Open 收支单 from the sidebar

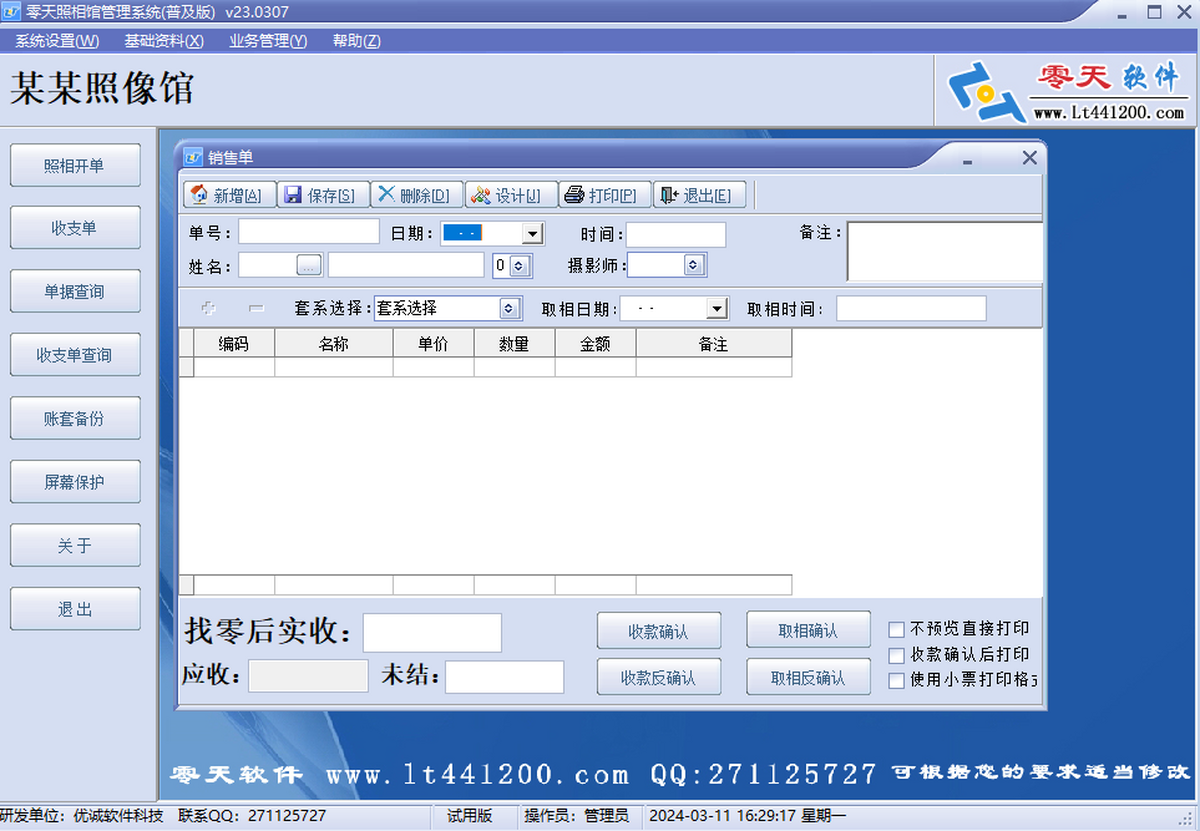click(75, 228)
